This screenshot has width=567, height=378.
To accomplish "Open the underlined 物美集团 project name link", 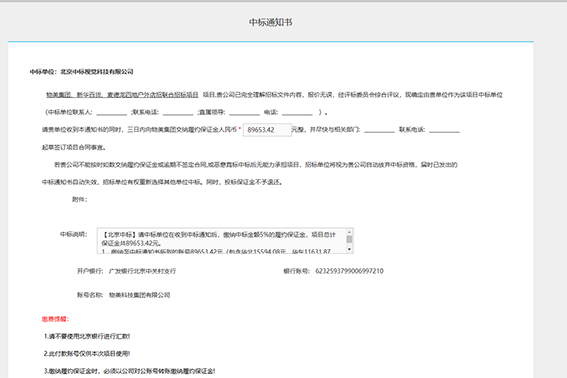I will click(122, 95).
